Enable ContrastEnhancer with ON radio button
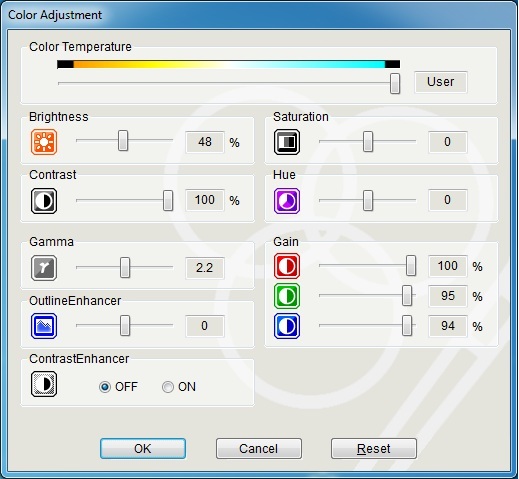The image size is (519, 479). [168, 387]
